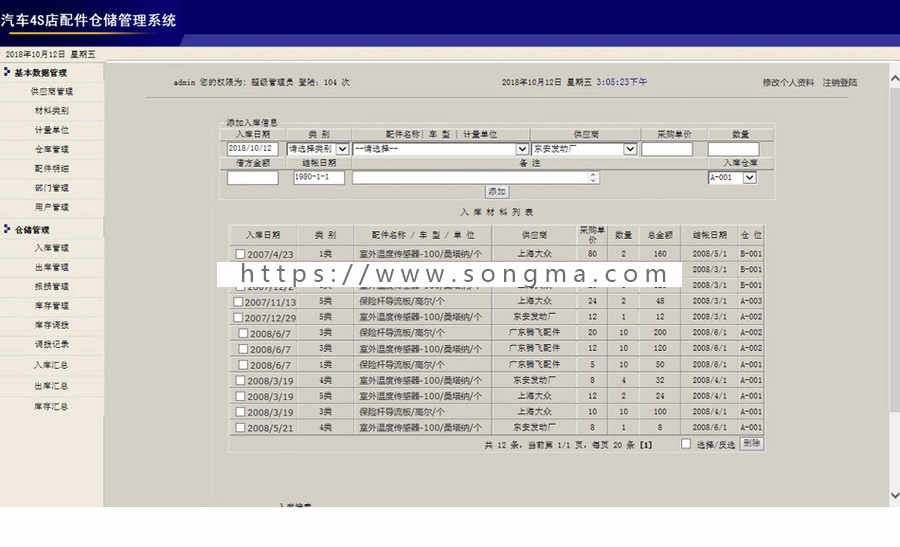Screen dimensions: 900x547
Task: Check the 2008/3/19 row with total 100
Action: tap(240, 412)
